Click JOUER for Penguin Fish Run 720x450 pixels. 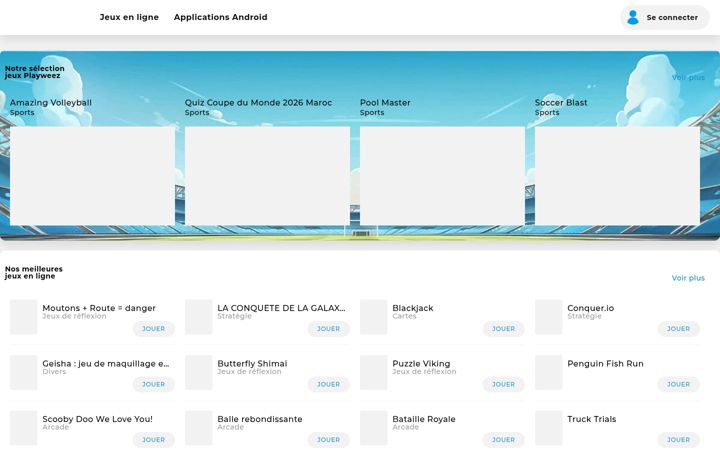coord(678,384)
